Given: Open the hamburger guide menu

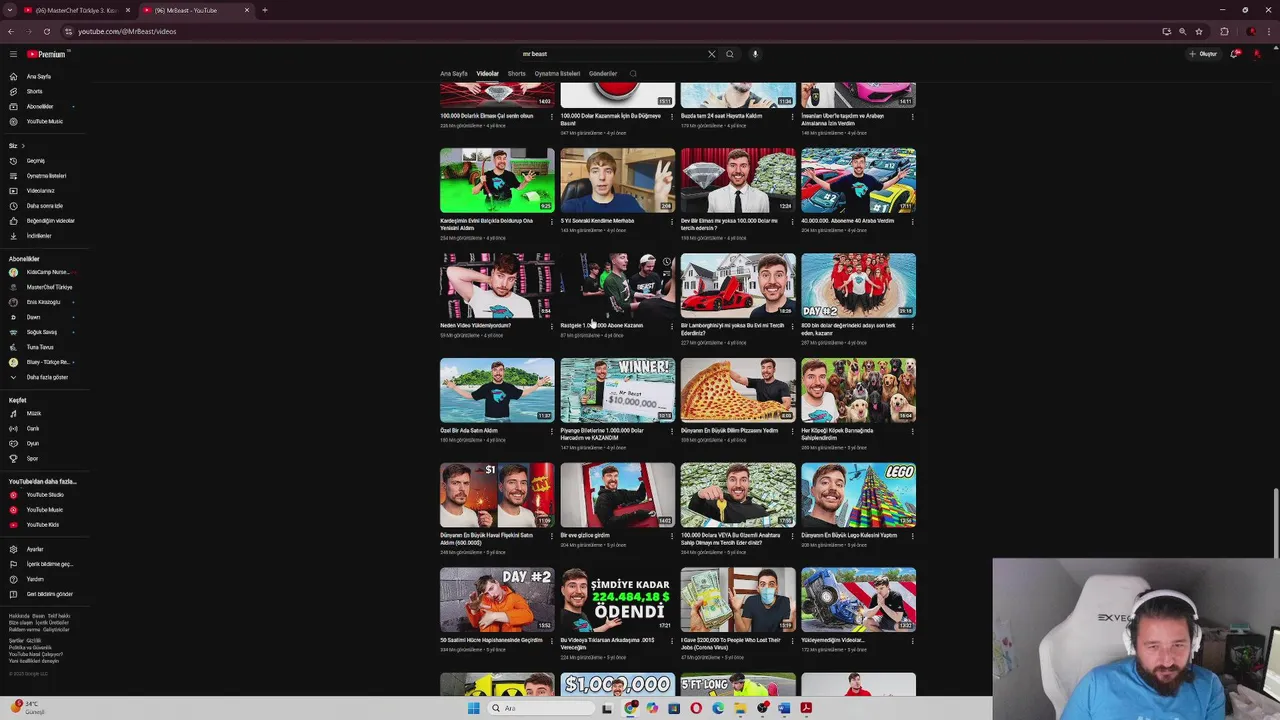Looking at the screenshot, I should pyautogui.click(x=13, y=54).
